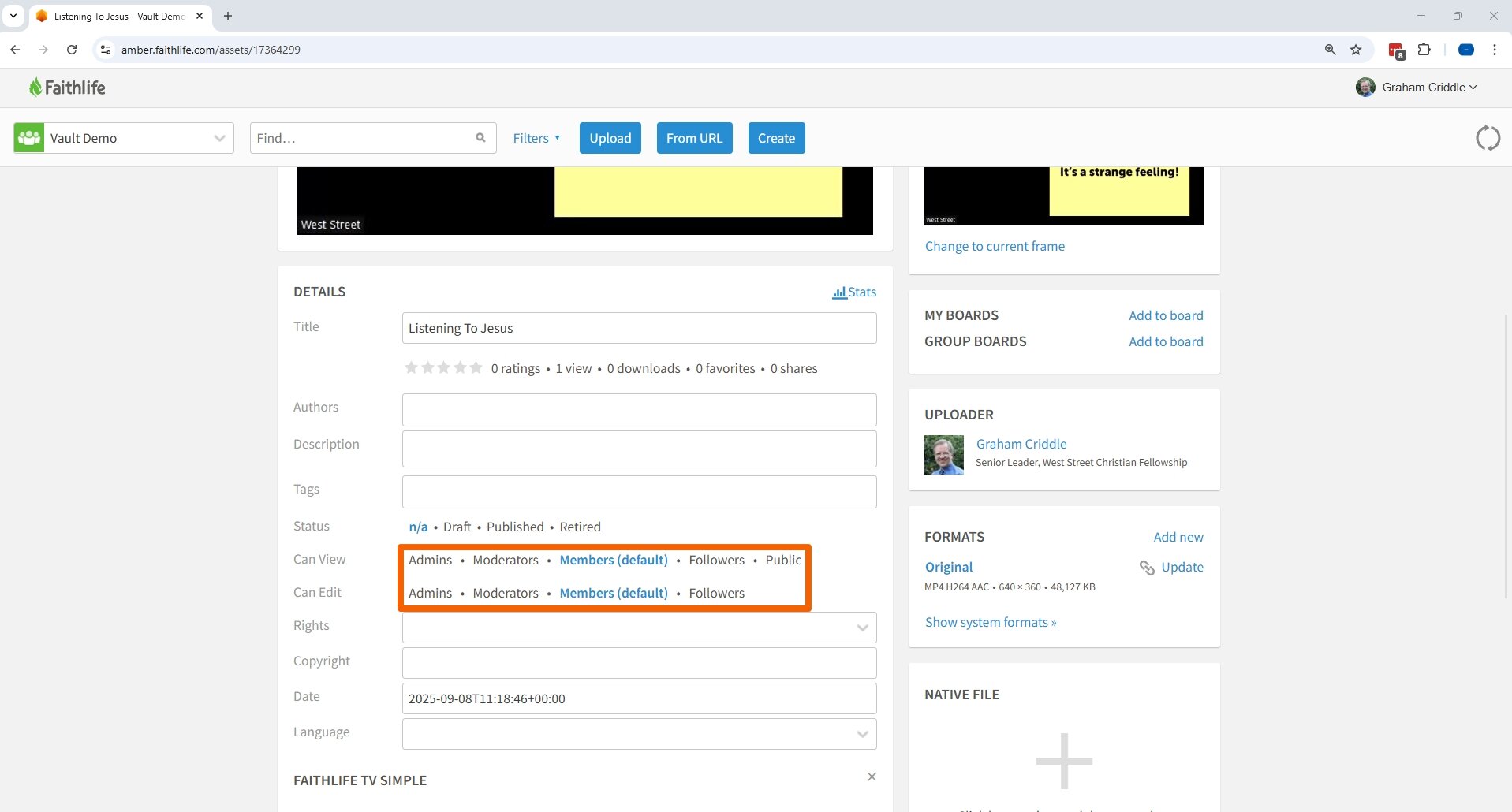This screenshot has width=1512, height=812.
Task: Click the Tags input field
Action: coord(639,492)
